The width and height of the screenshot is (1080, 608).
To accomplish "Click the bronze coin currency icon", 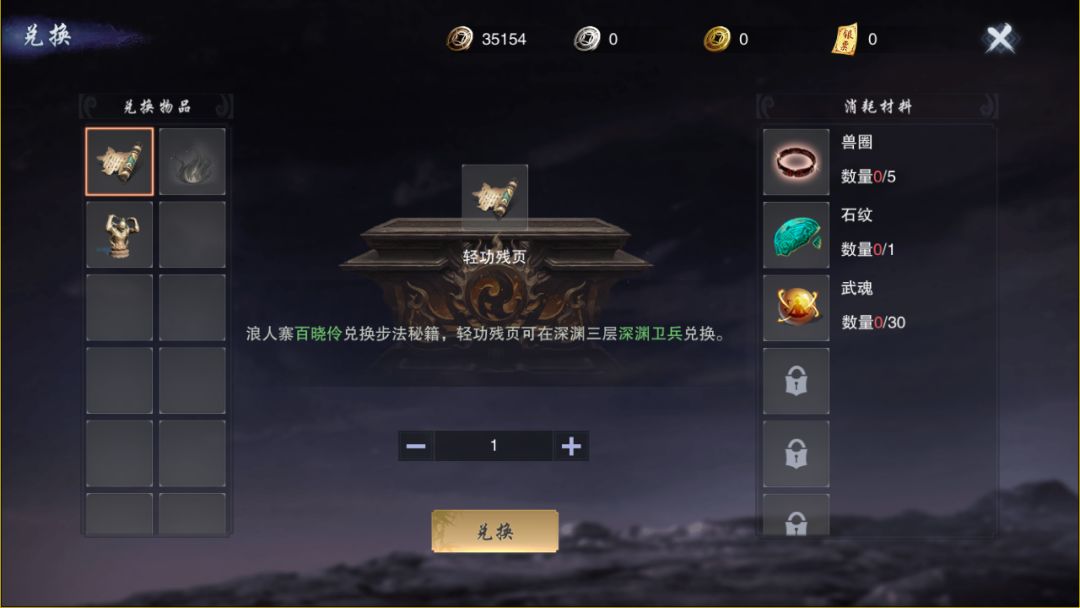I will tap(459, 39).
